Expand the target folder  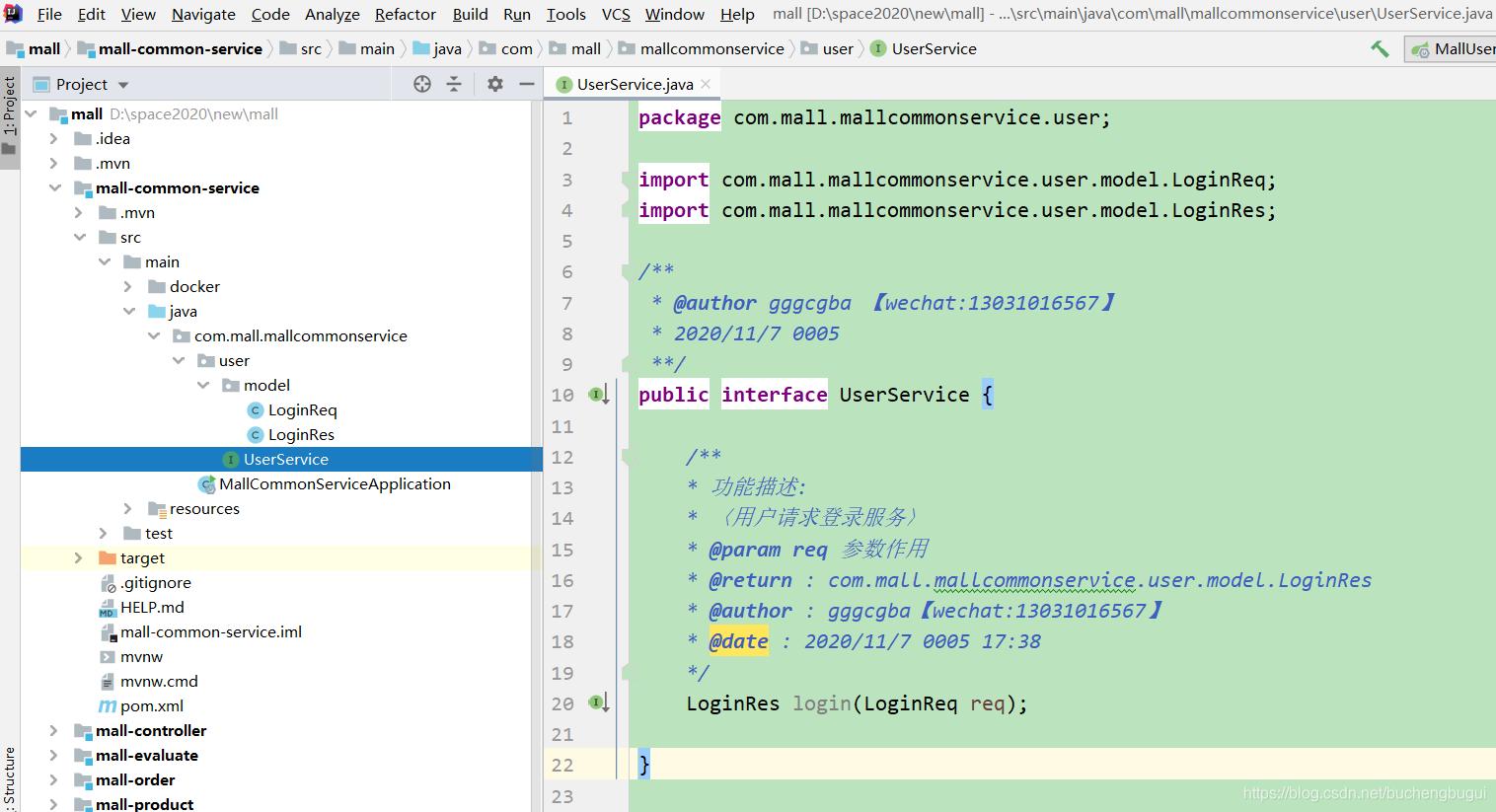click(x=79, y=557)
